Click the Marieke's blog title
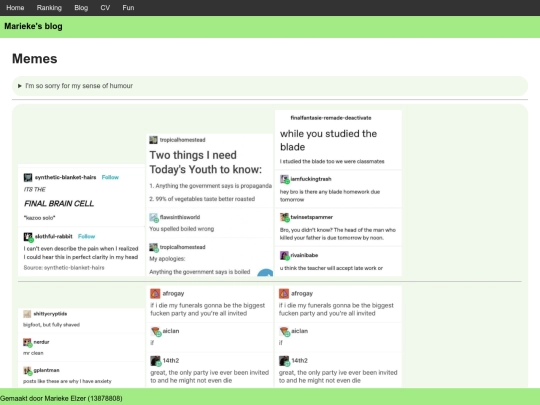 pos(33,26)
